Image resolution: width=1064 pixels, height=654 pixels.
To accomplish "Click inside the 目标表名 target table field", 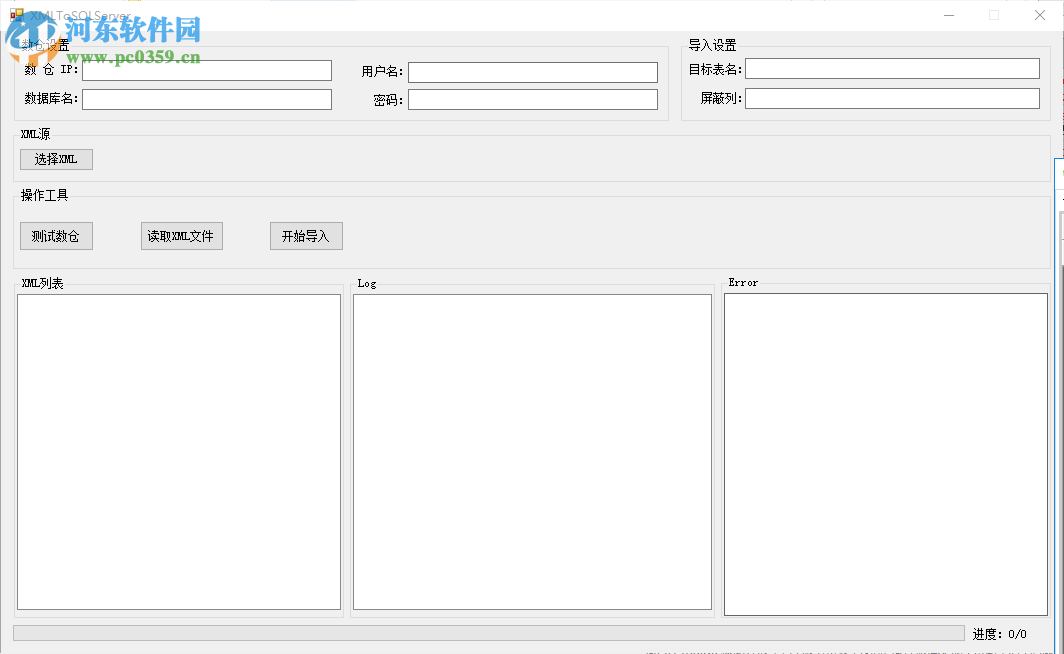I will [891, 68].
